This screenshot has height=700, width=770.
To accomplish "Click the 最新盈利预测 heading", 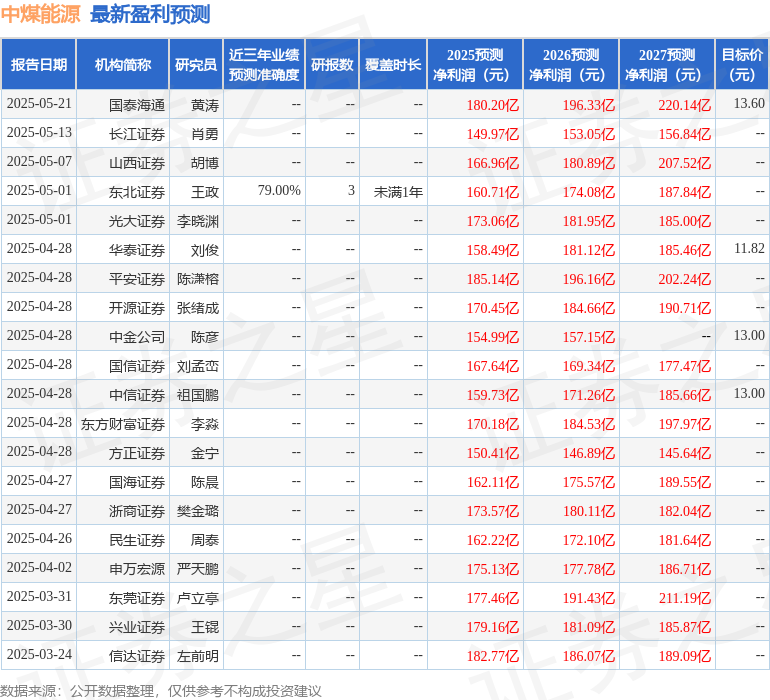I will [150, 14].
